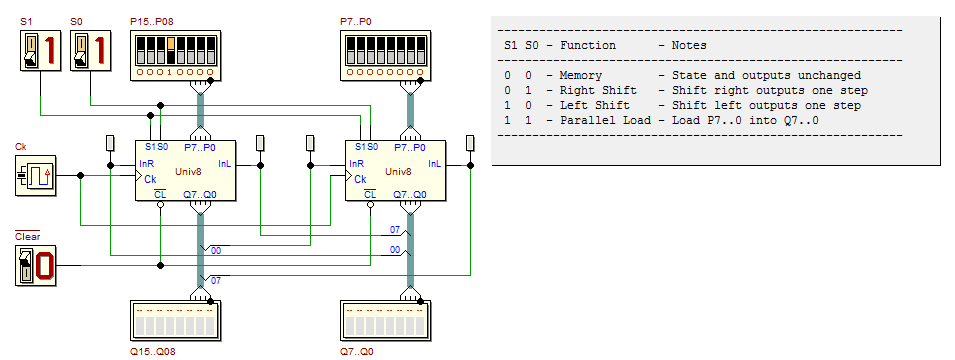Click the probe above left Univ8 InR

[x=110, y=143]
